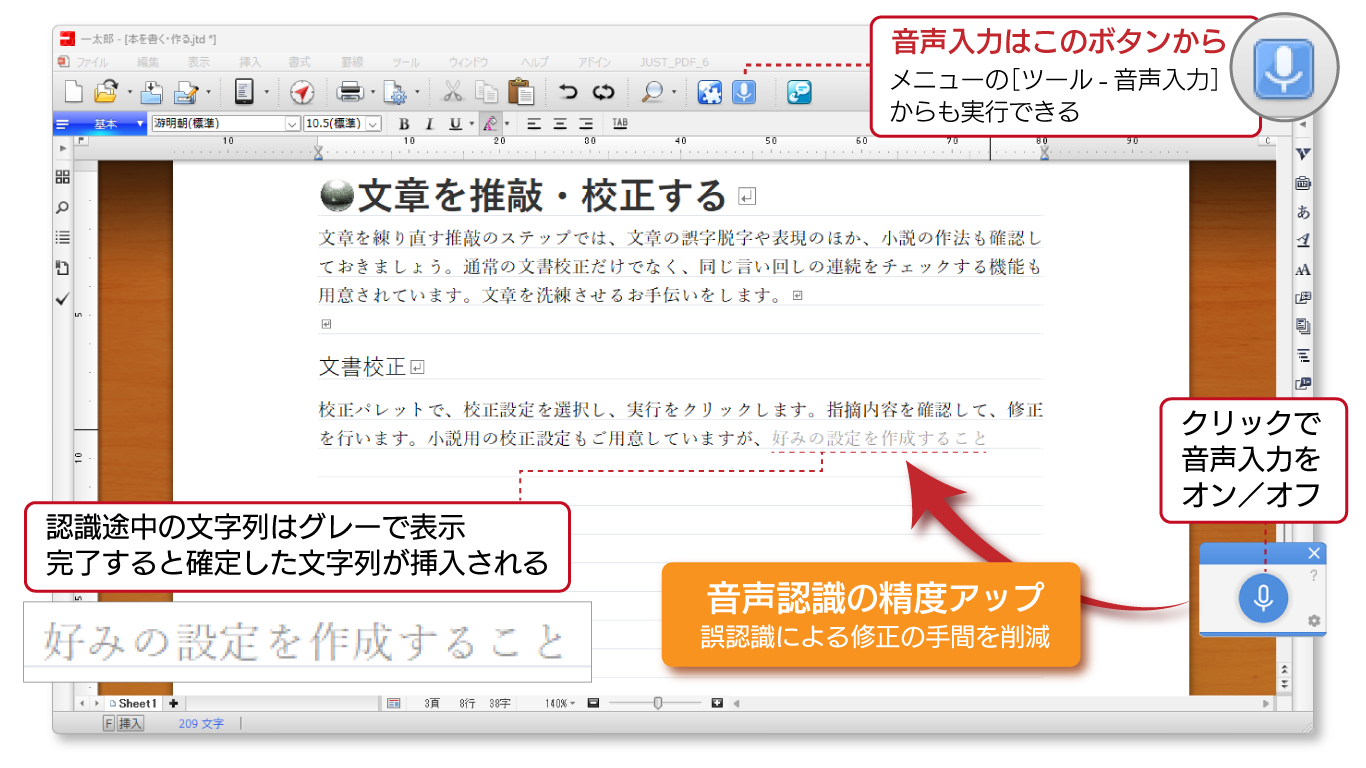The width and height of the screenshot is (1366, 768).
Task: Toggle voice input with round microphone button
Action: pyautogui.click(x=1263, y=599)
